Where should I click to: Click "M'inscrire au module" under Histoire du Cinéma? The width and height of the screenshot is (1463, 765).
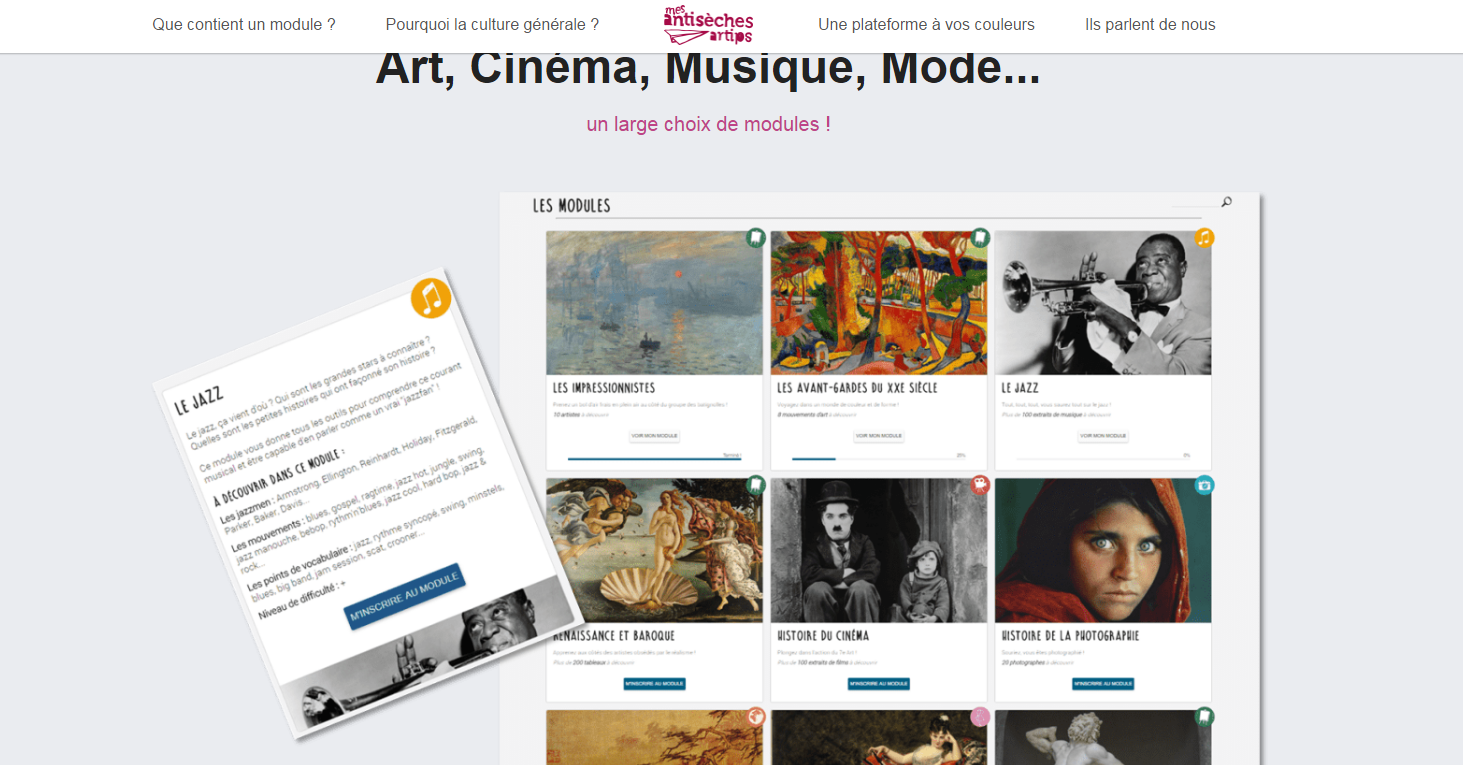879,684
